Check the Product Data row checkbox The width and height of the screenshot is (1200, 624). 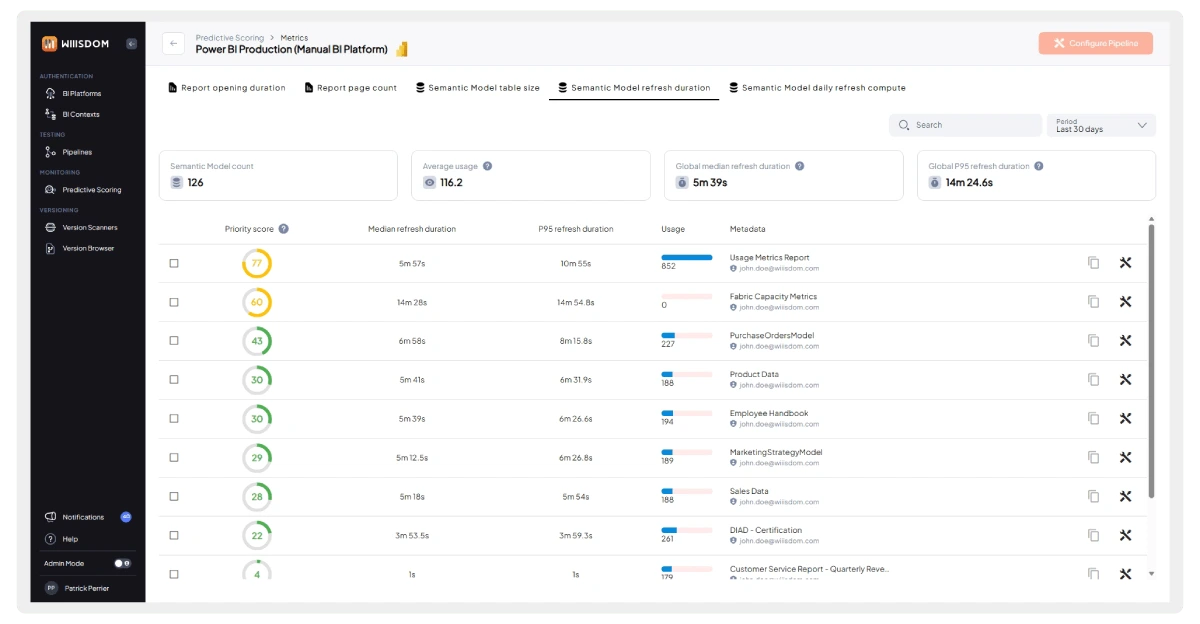click(x=174, y=379)
